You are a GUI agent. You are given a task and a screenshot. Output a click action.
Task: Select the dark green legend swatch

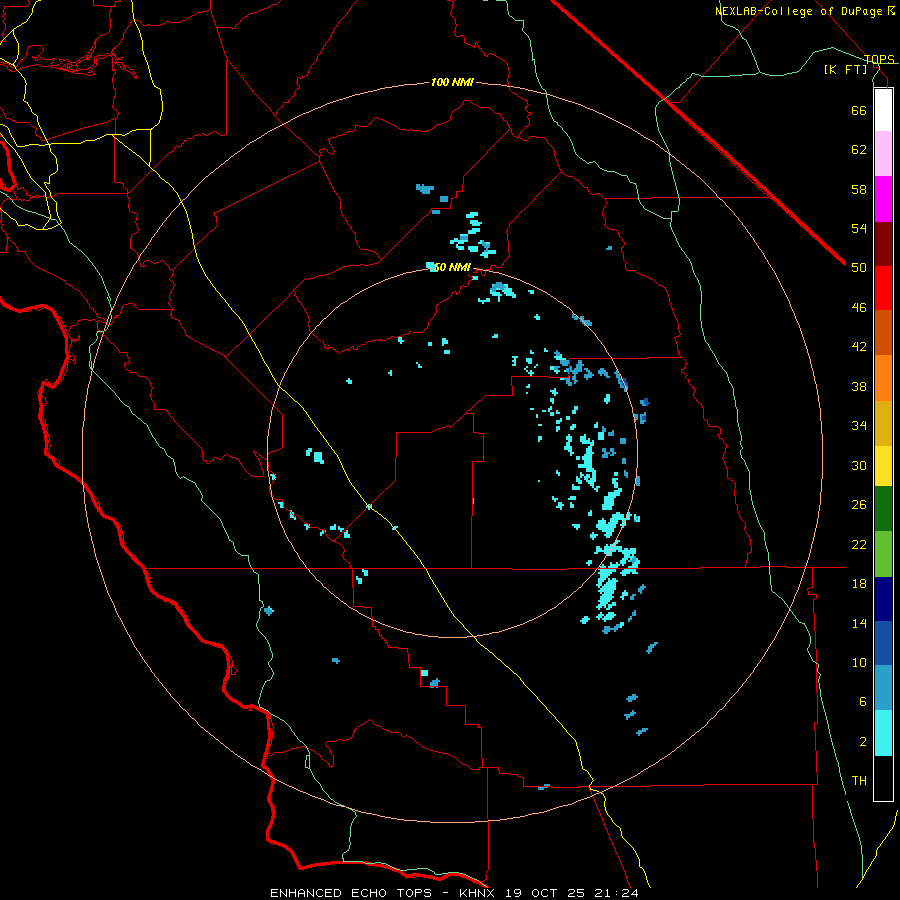[x=883, y=509]
